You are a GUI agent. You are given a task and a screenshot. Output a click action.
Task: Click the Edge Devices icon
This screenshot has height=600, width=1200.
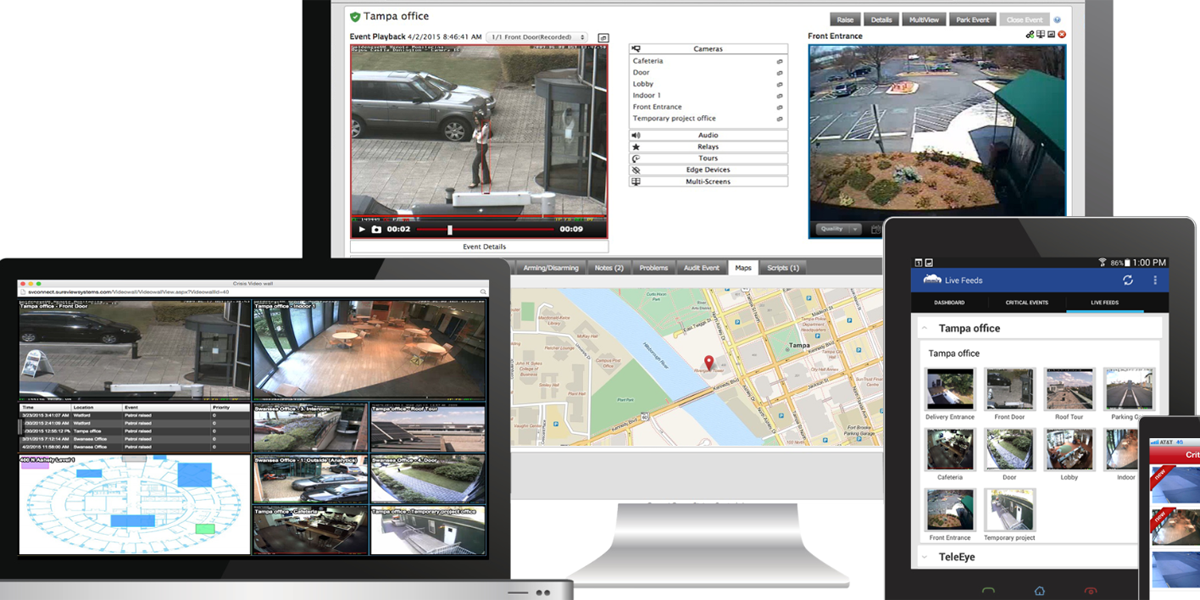coord(636,170)
